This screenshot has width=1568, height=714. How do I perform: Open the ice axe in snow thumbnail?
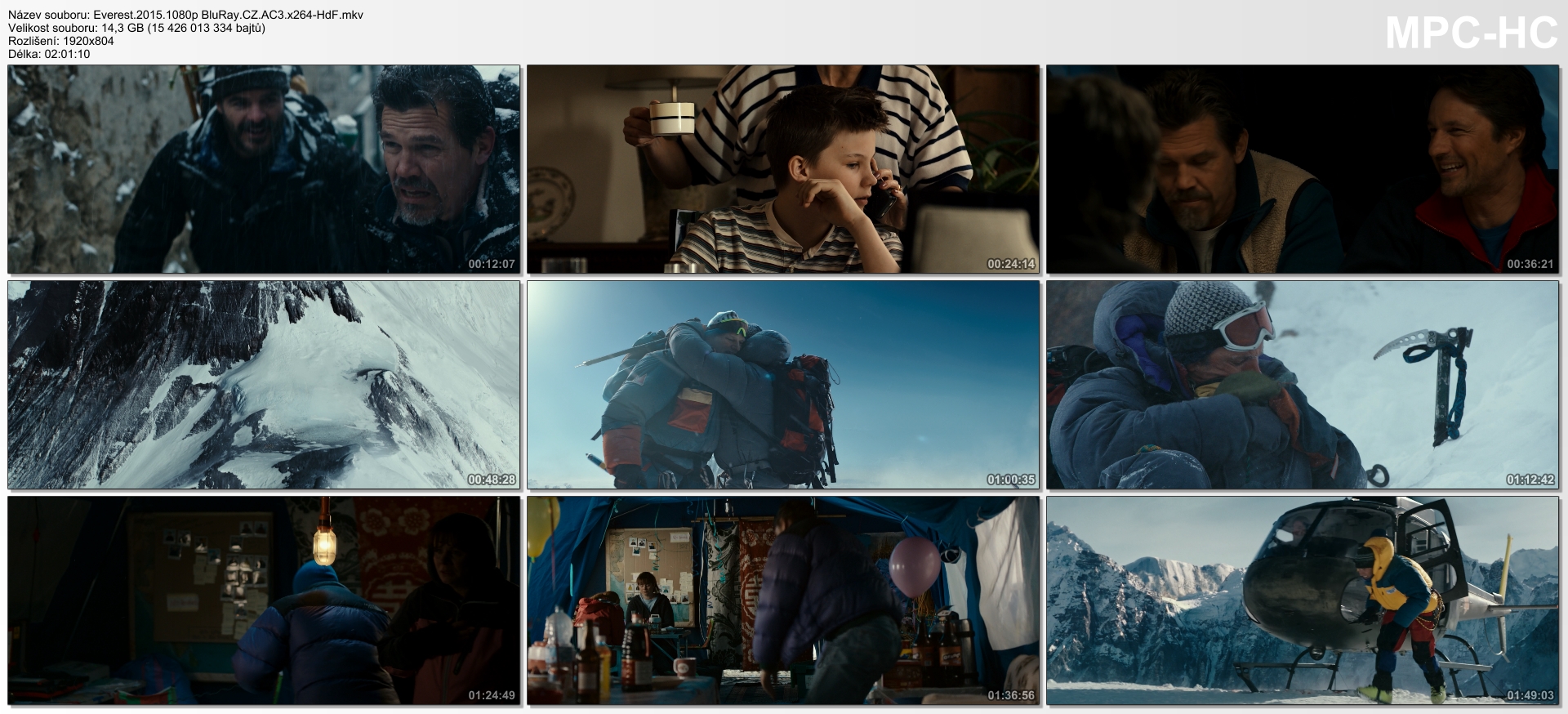[x=1303, y=385]
